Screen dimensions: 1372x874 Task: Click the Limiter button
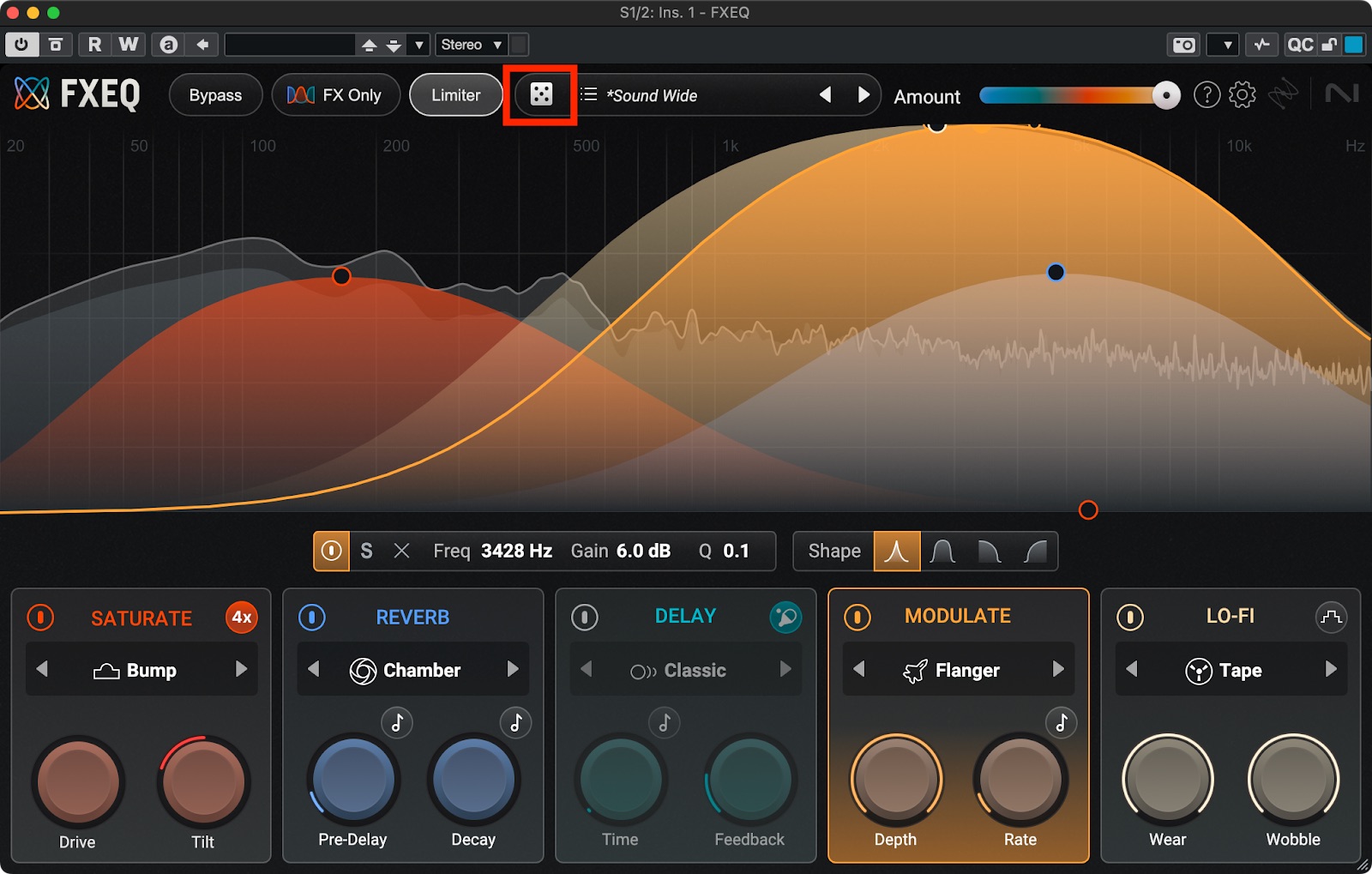[x=455, y=94]
